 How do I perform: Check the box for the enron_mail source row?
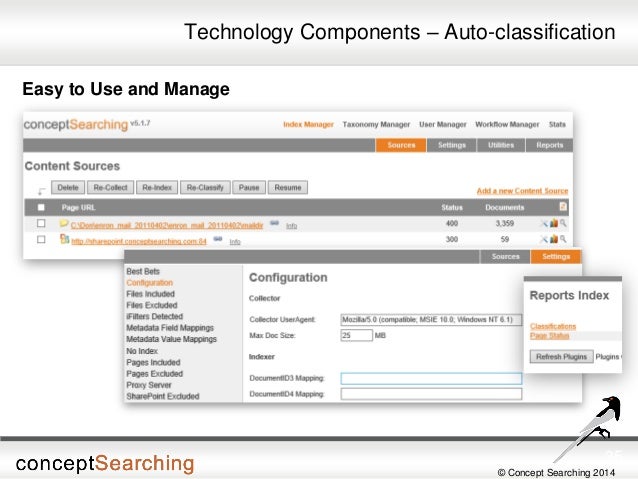(x=41, y=223)
